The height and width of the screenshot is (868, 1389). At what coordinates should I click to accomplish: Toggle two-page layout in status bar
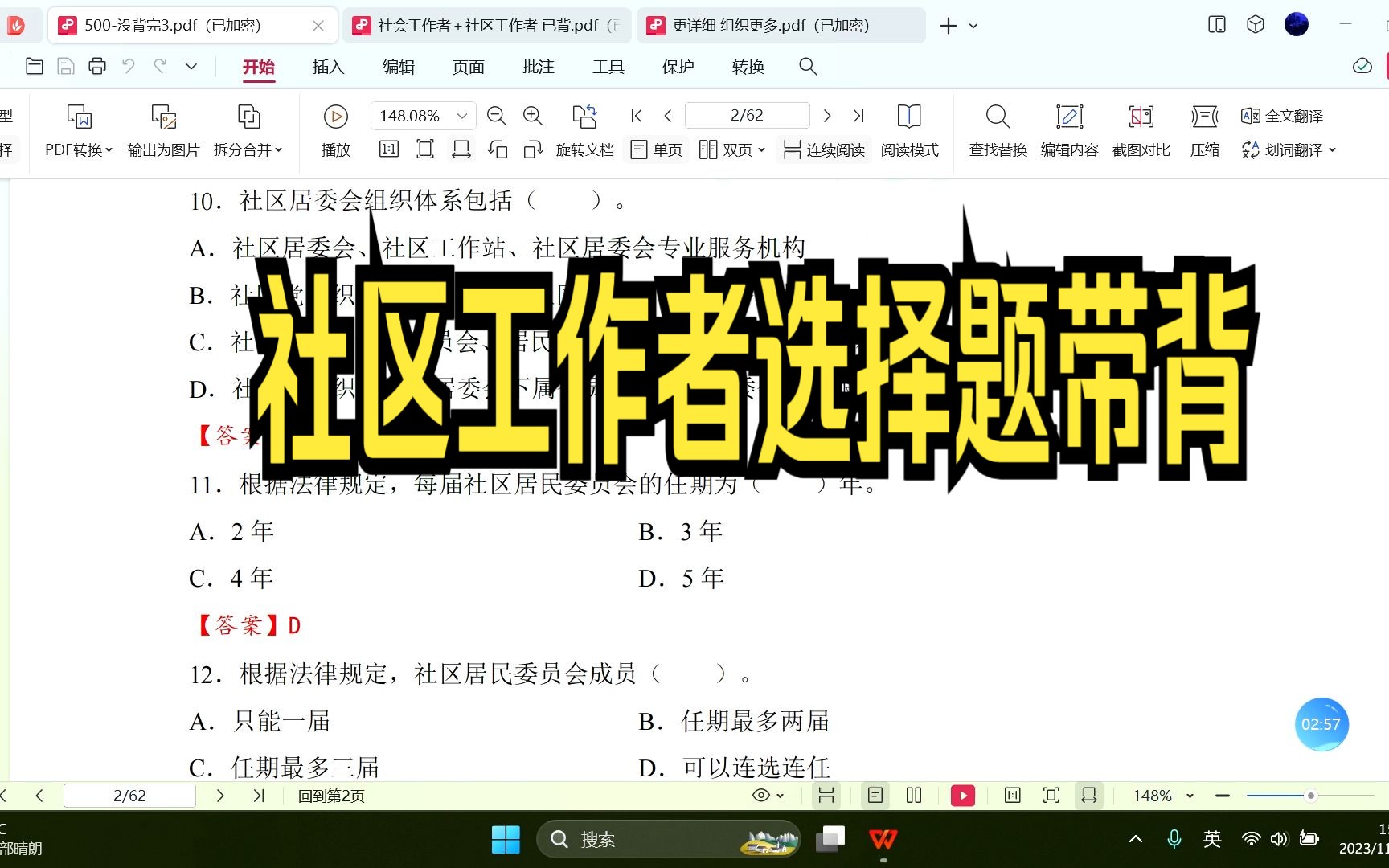pyautogui.click(x=914, y=796)
